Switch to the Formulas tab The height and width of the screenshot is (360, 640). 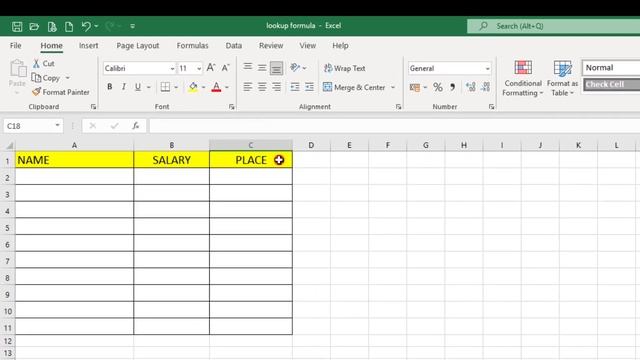click(192, 46)
